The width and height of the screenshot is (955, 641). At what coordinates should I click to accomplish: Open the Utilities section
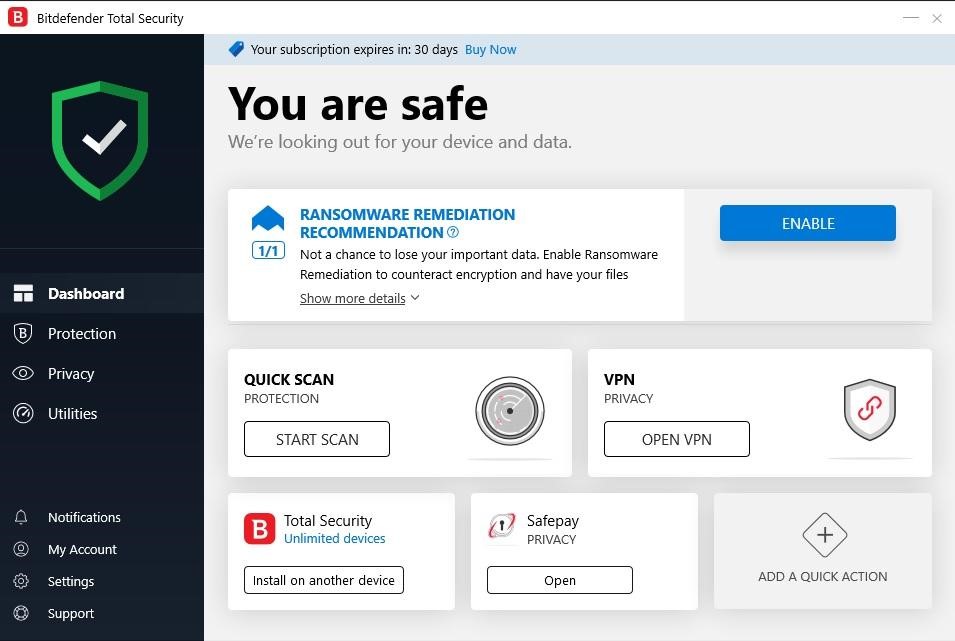coord(102,413)
